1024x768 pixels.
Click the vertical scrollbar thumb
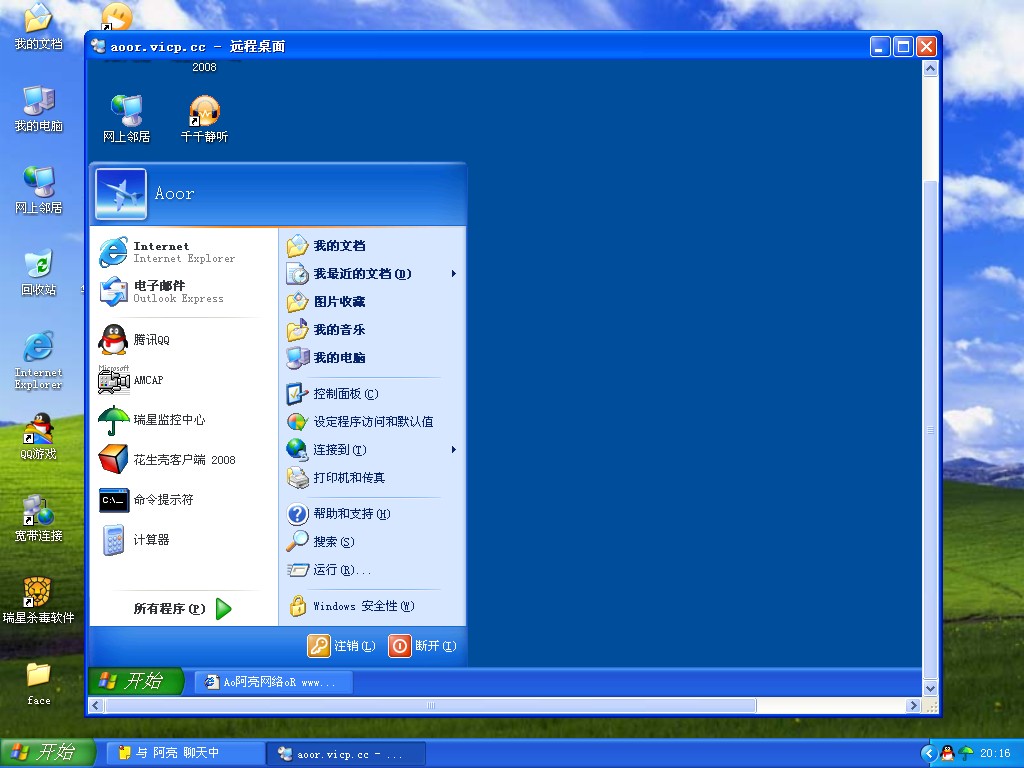tap(930, 430)
